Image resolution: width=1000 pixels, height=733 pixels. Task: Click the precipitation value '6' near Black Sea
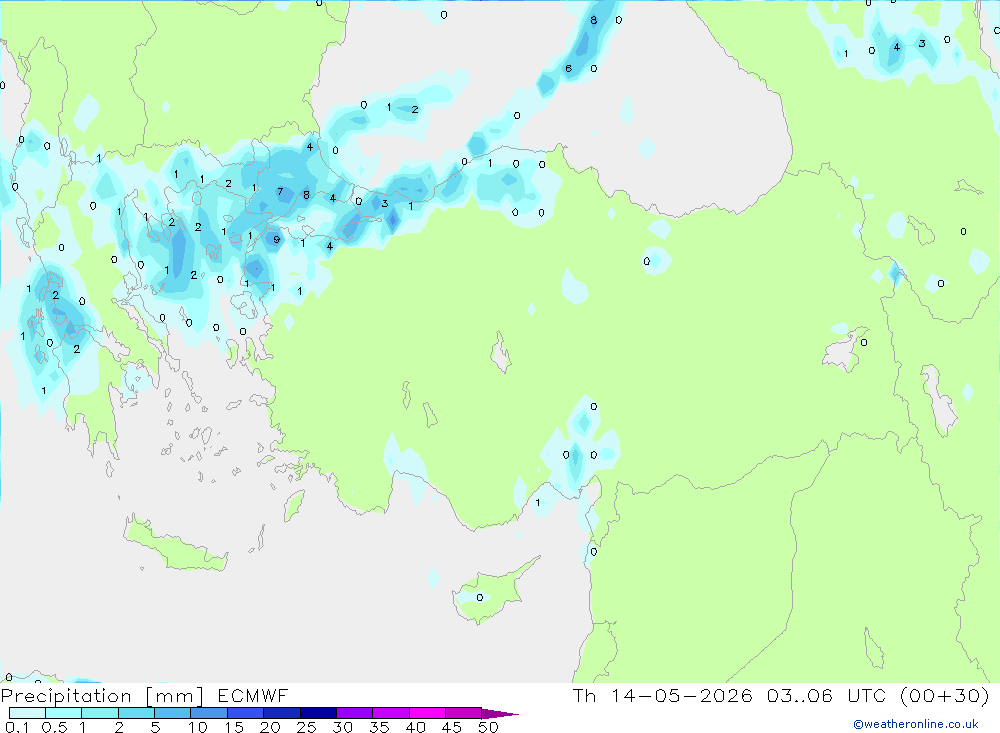(x=568, y=69)
